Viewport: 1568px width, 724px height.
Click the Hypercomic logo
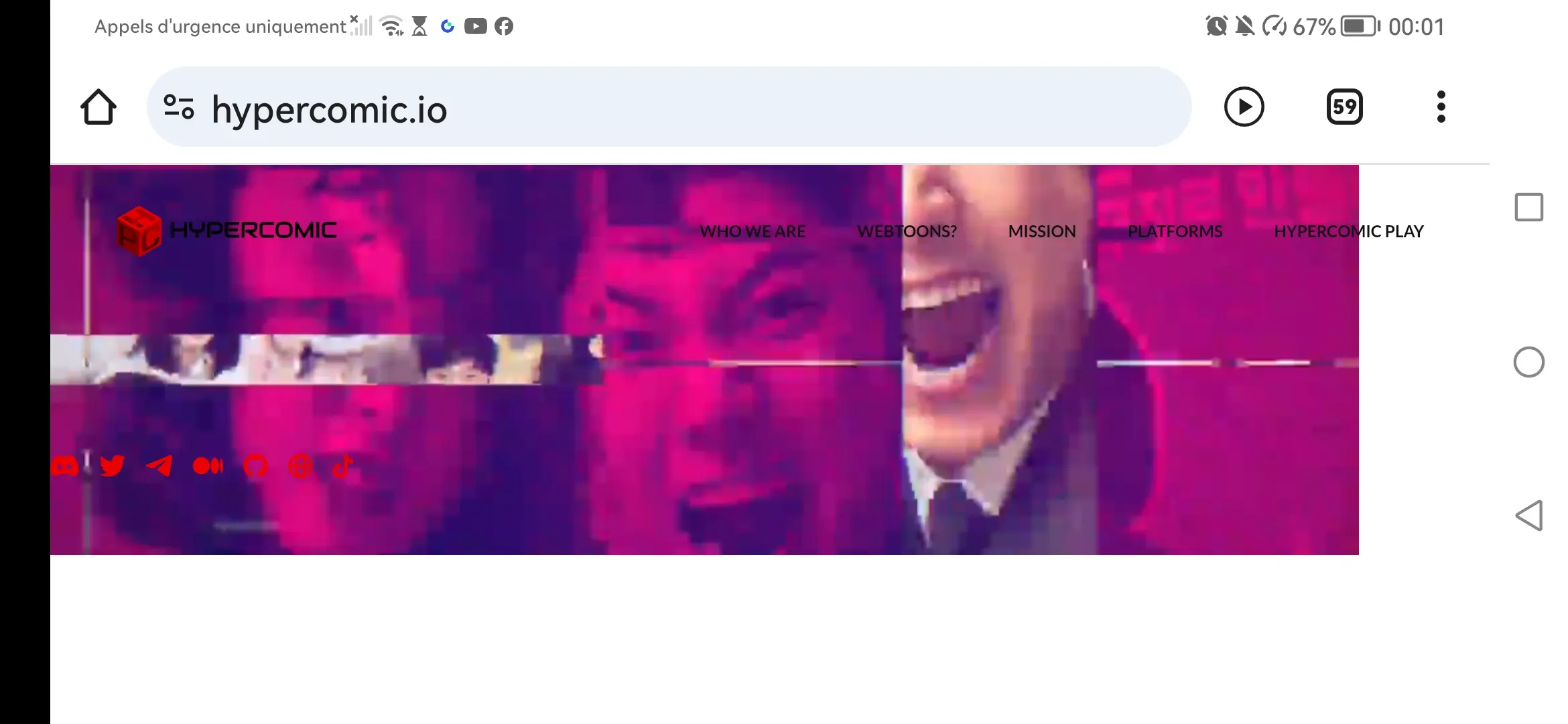point(227,231)
